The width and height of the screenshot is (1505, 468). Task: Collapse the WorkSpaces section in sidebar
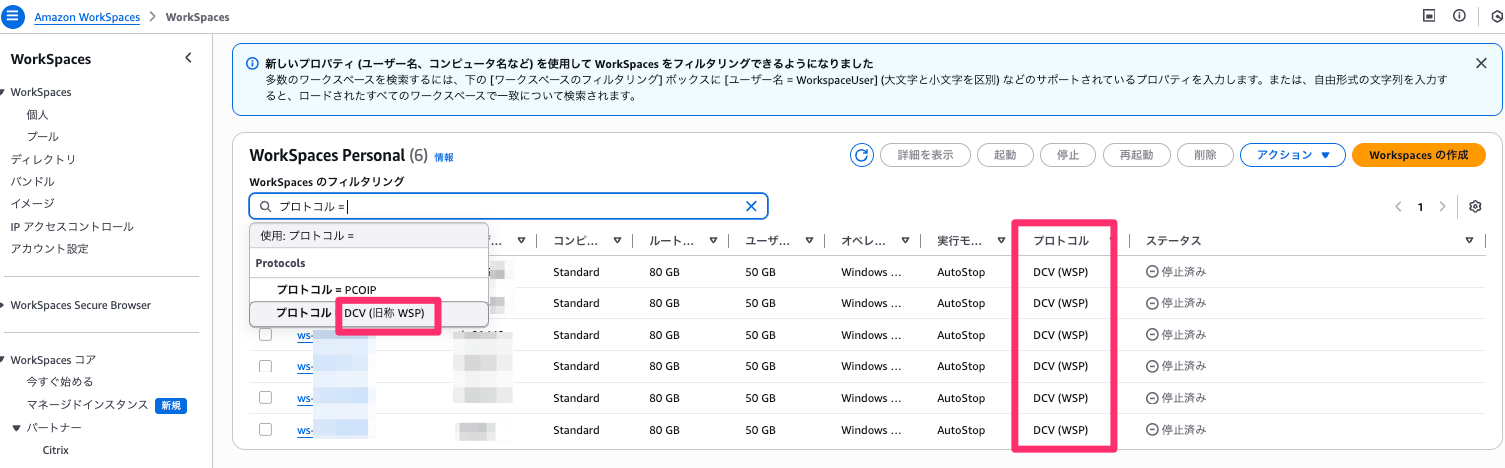click(4, 92)
